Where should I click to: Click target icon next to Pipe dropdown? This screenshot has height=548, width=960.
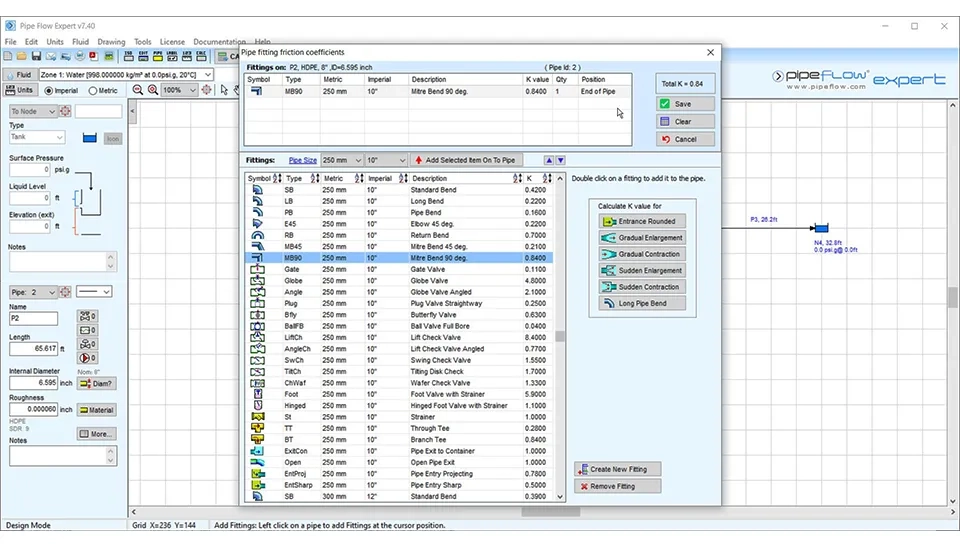coord(66,292)
